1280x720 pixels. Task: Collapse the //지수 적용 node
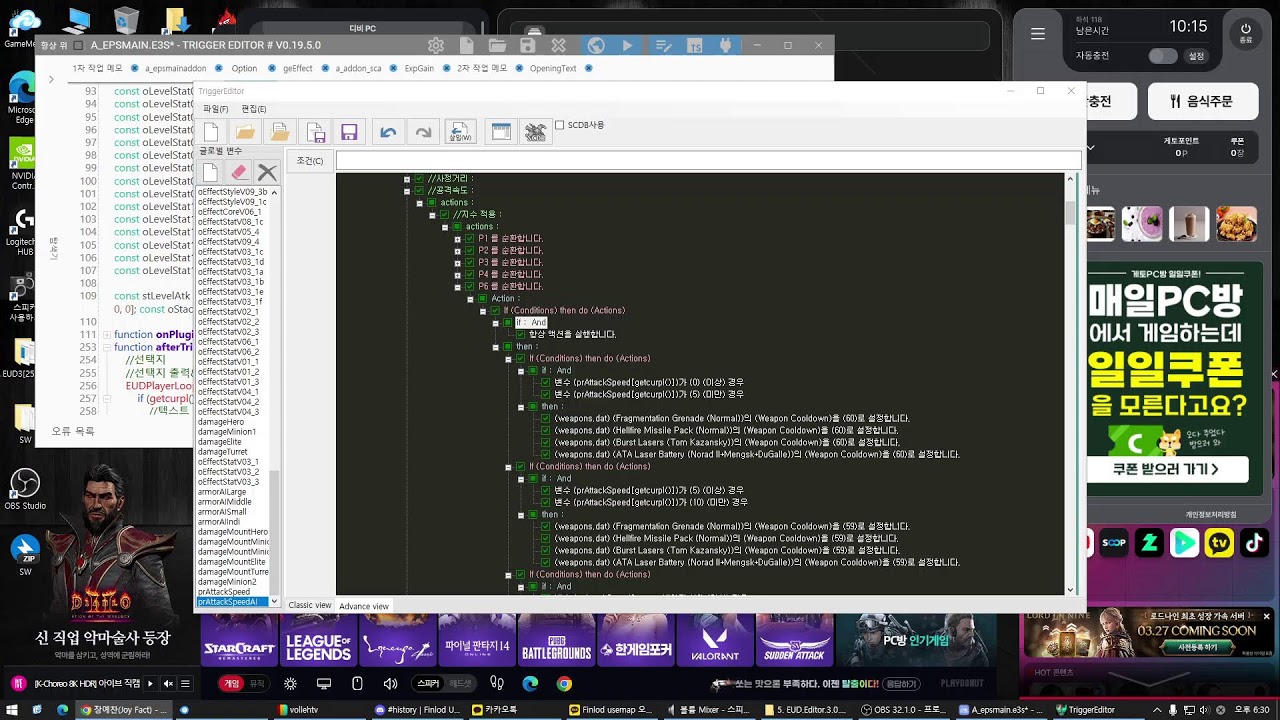(432, 214)
